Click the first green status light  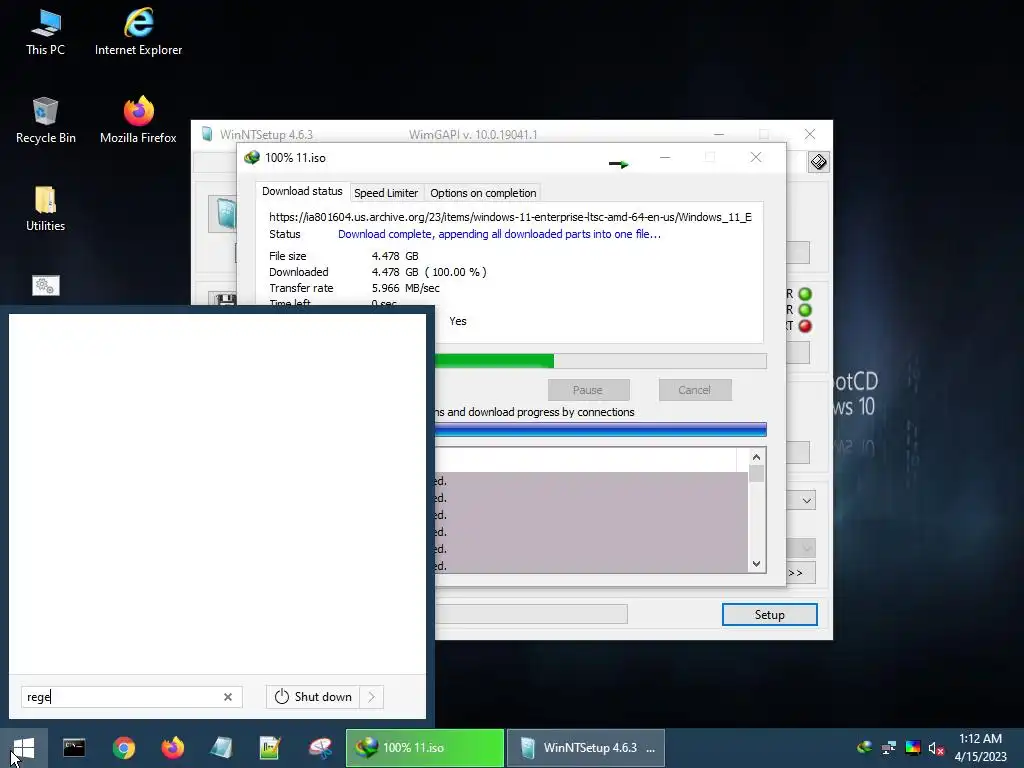pyautogui.click(x=805, y=294)
